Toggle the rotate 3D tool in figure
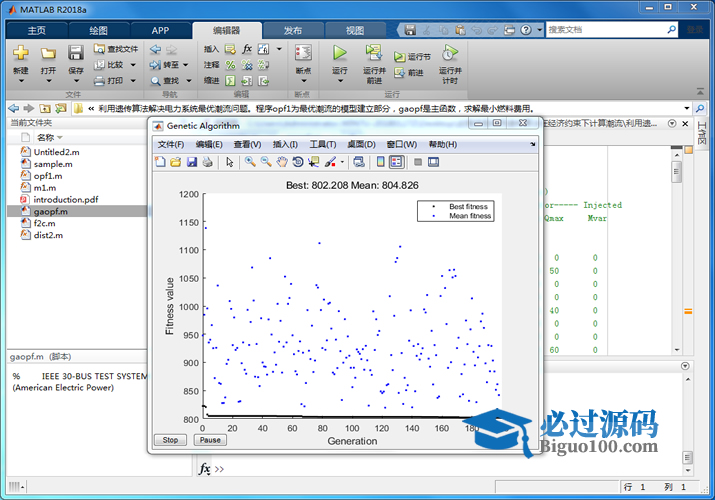The height and width of the screenshot is (500, 715). (298, 162)
